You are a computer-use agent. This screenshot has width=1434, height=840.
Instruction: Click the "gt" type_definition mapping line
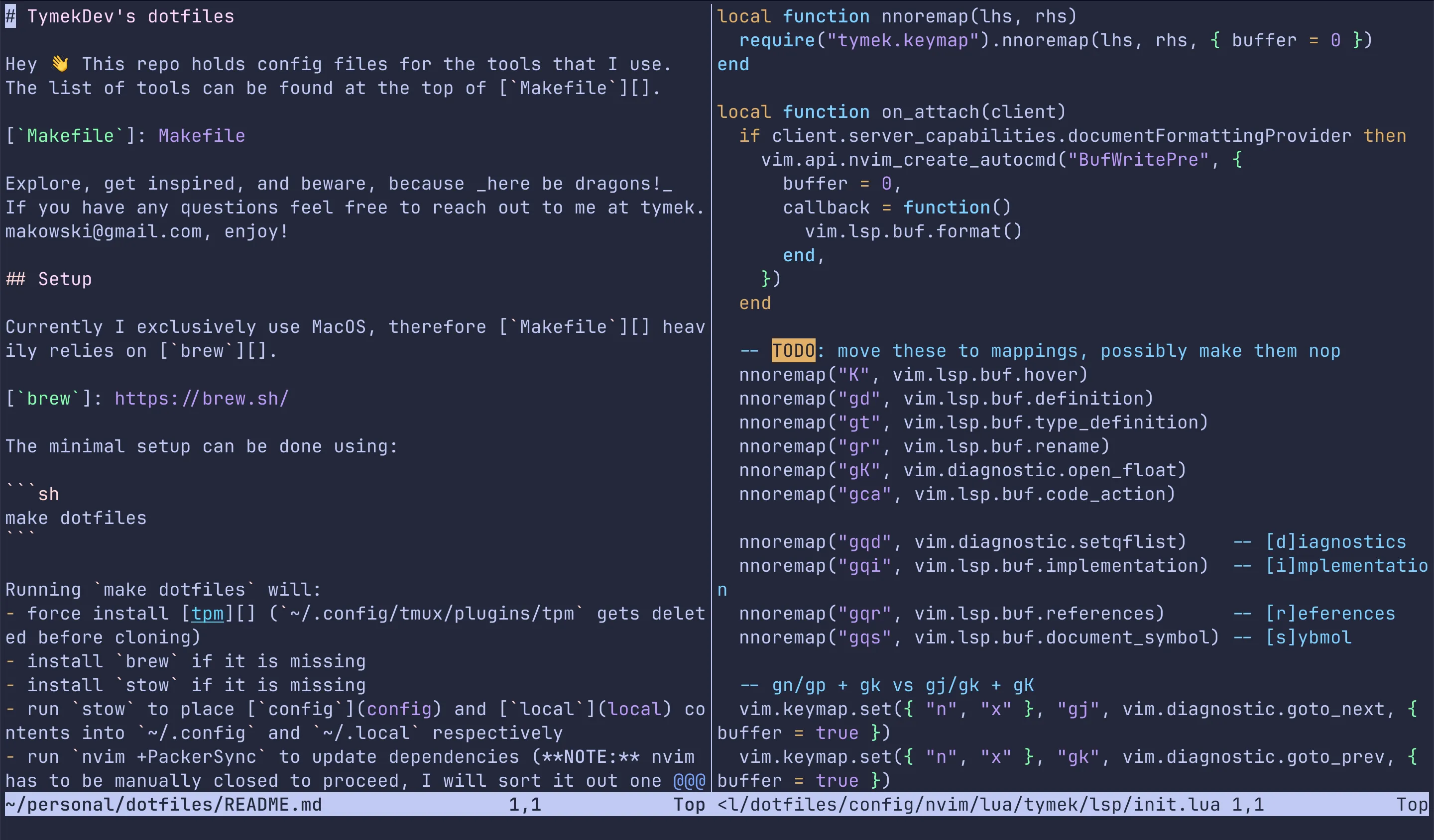[x=973, y=422]
